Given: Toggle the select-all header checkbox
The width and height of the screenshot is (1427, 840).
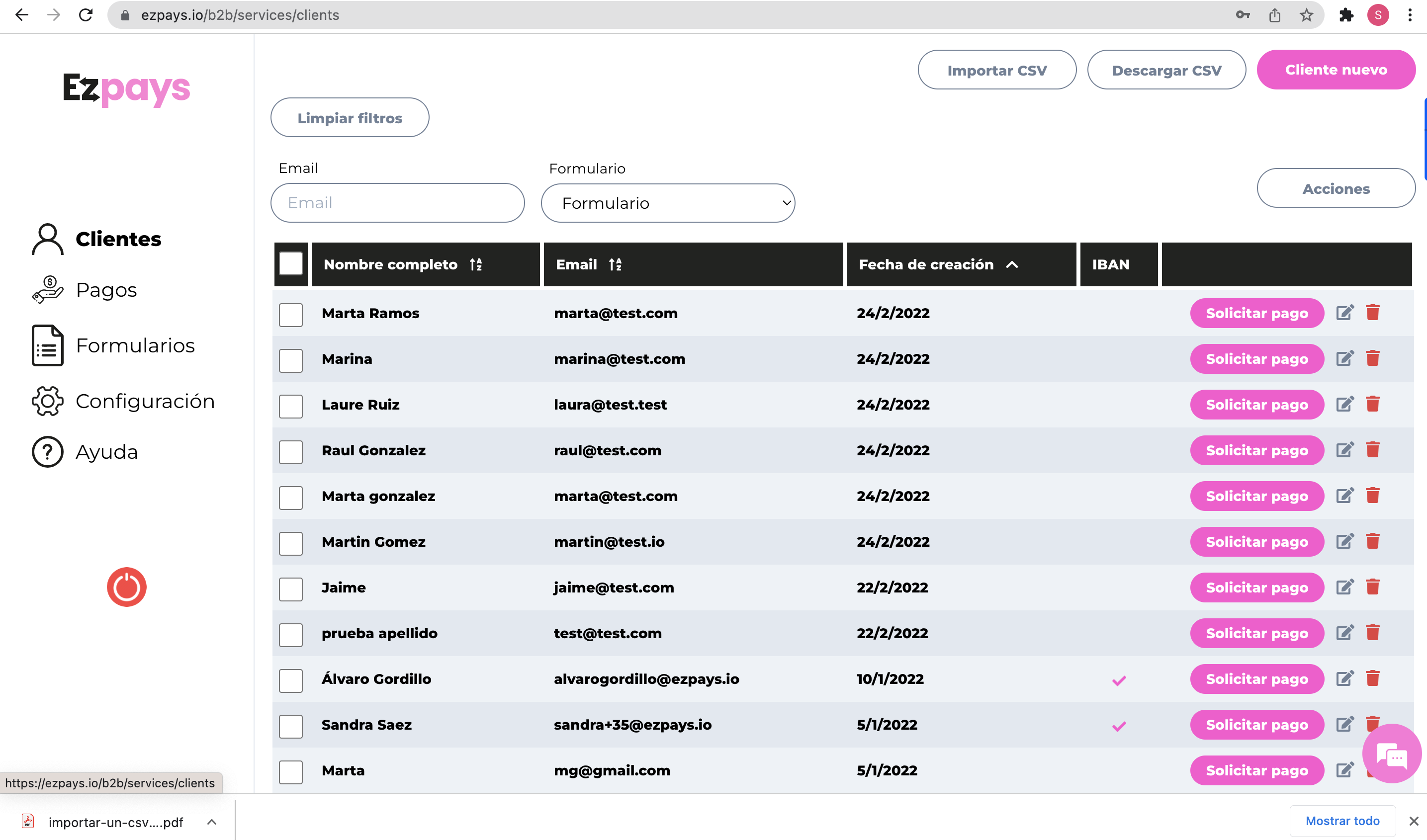Looking at the screenshot, I should (290, 264).
